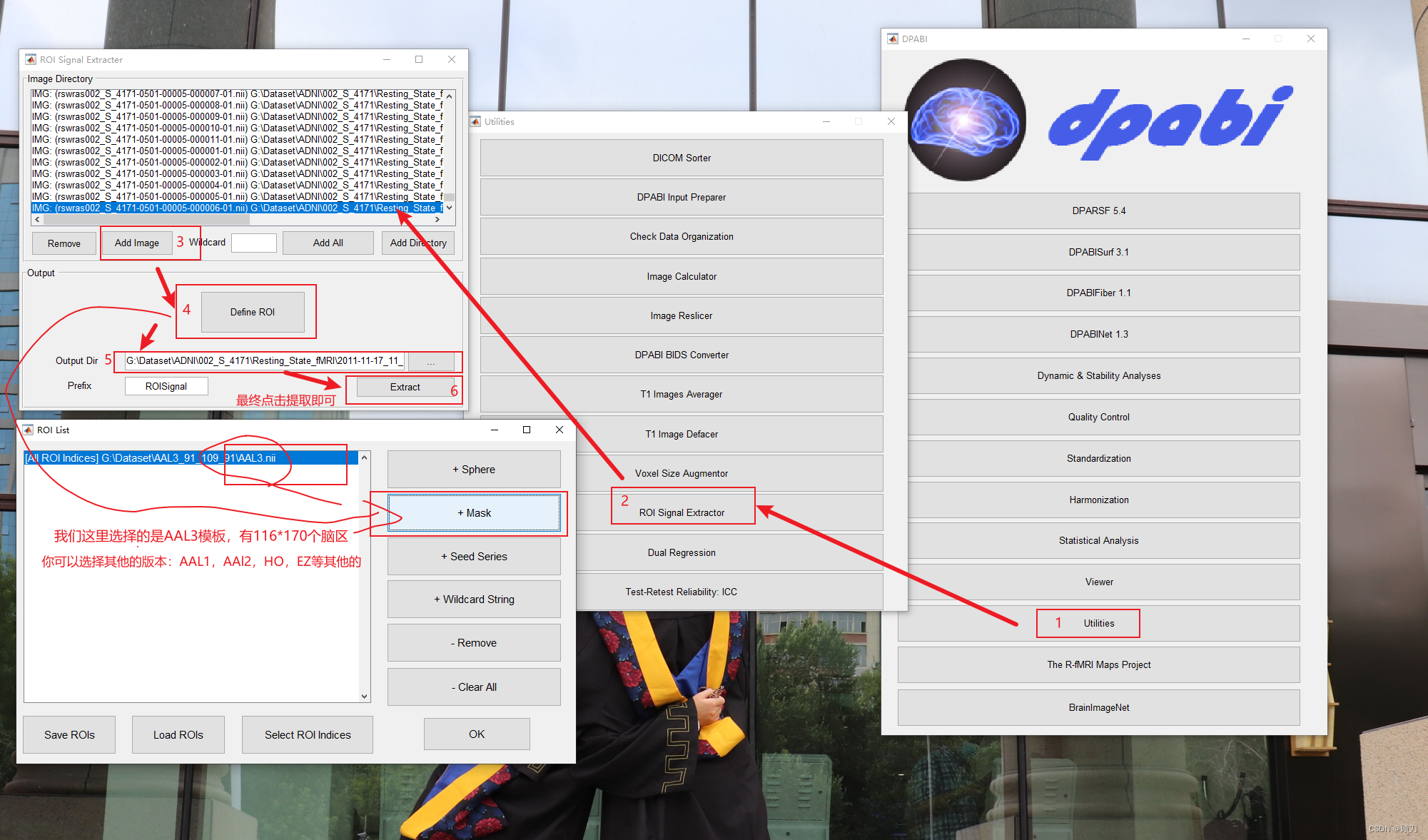1428x840 pixels.
Task: Click the DPABI brain logo image
Action: click(x=966, y=120)
